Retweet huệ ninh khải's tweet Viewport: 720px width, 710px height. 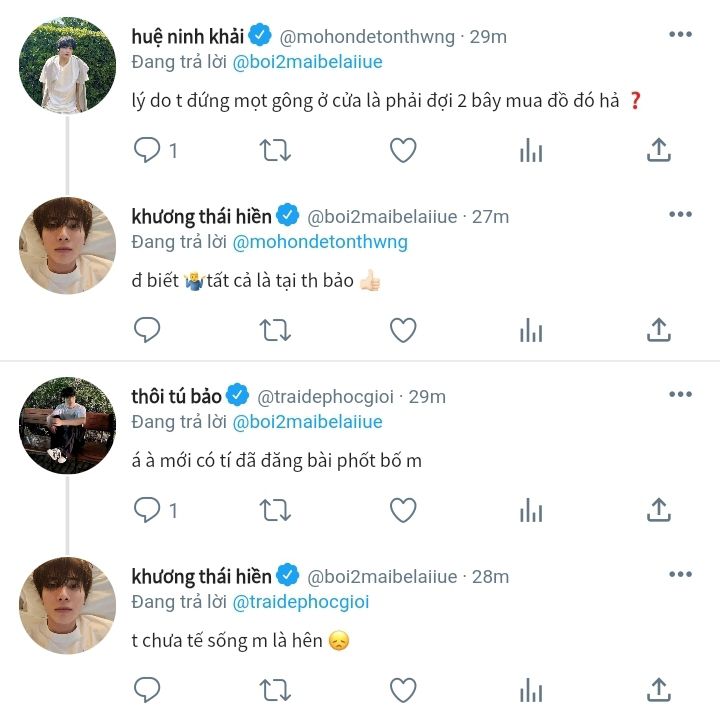point(275,150)
